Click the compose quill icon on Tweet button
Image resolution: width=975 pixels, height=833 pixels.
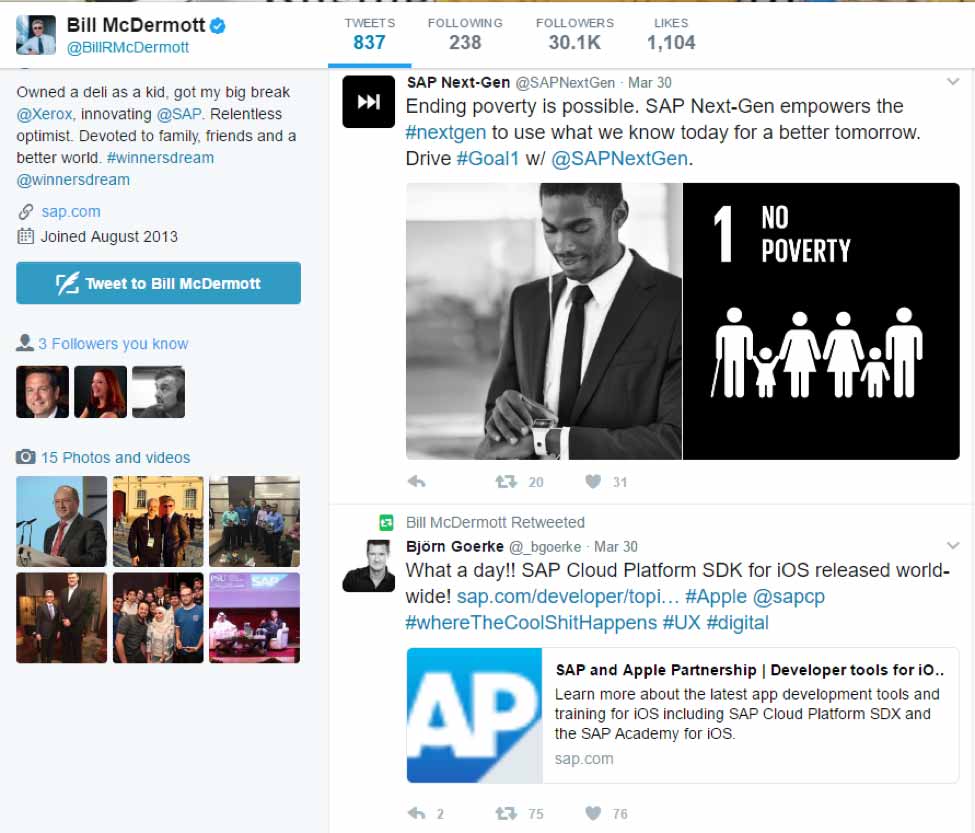(68, 283)
